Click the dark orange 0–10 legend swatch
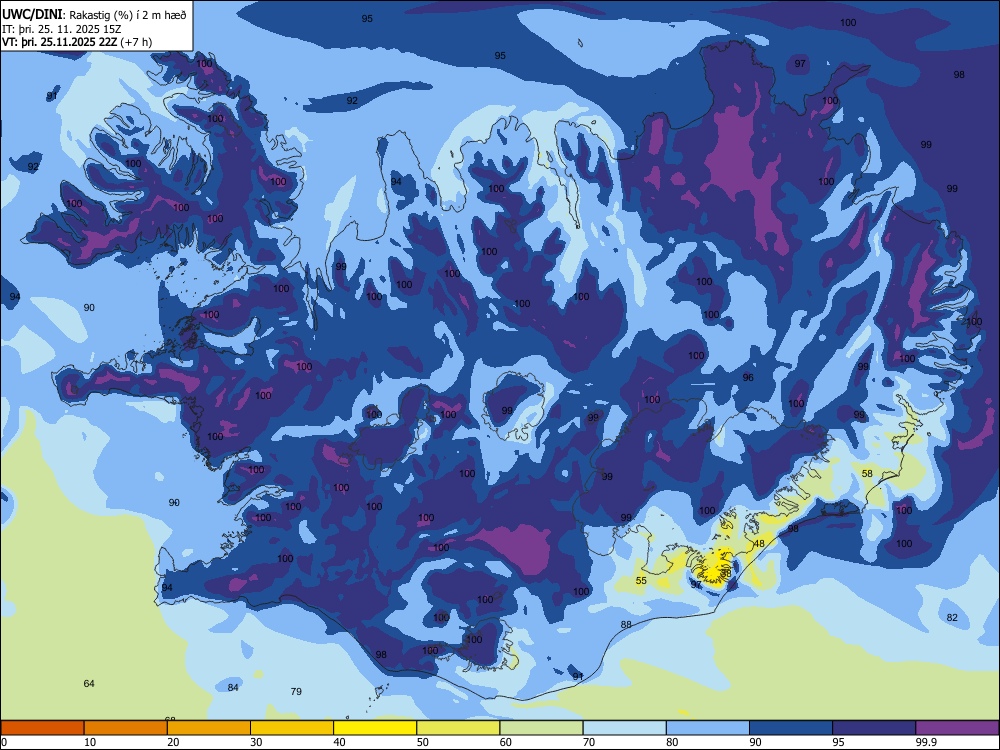 (x=42, y=728)
